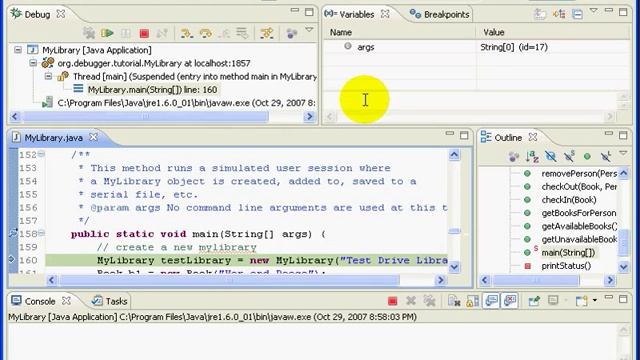Toggle Use Step Filters in the Debug toolbar

(x=267, y=33)
